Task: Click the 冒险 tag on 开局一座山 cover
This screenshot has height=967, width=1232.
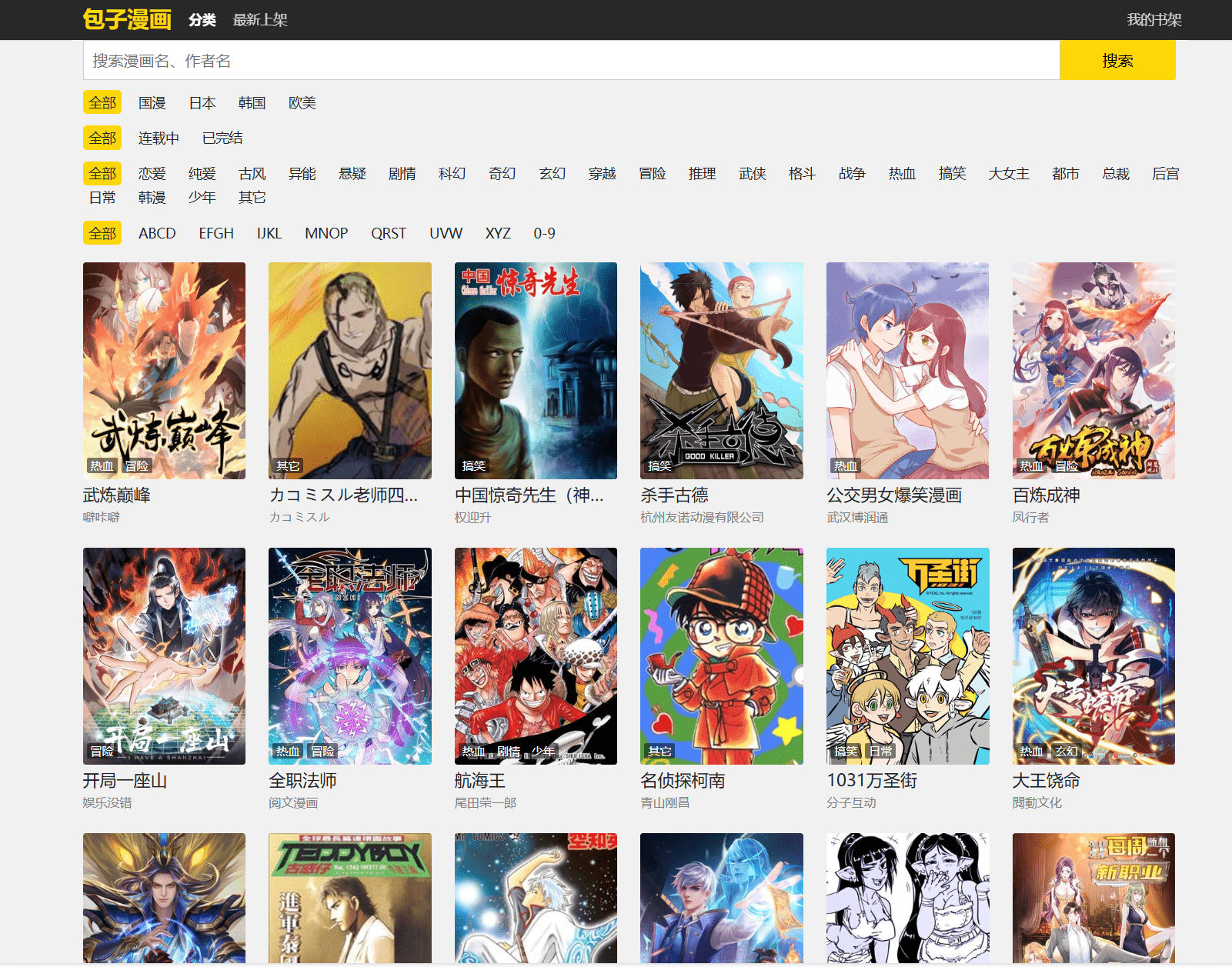Action: point(102,752)
